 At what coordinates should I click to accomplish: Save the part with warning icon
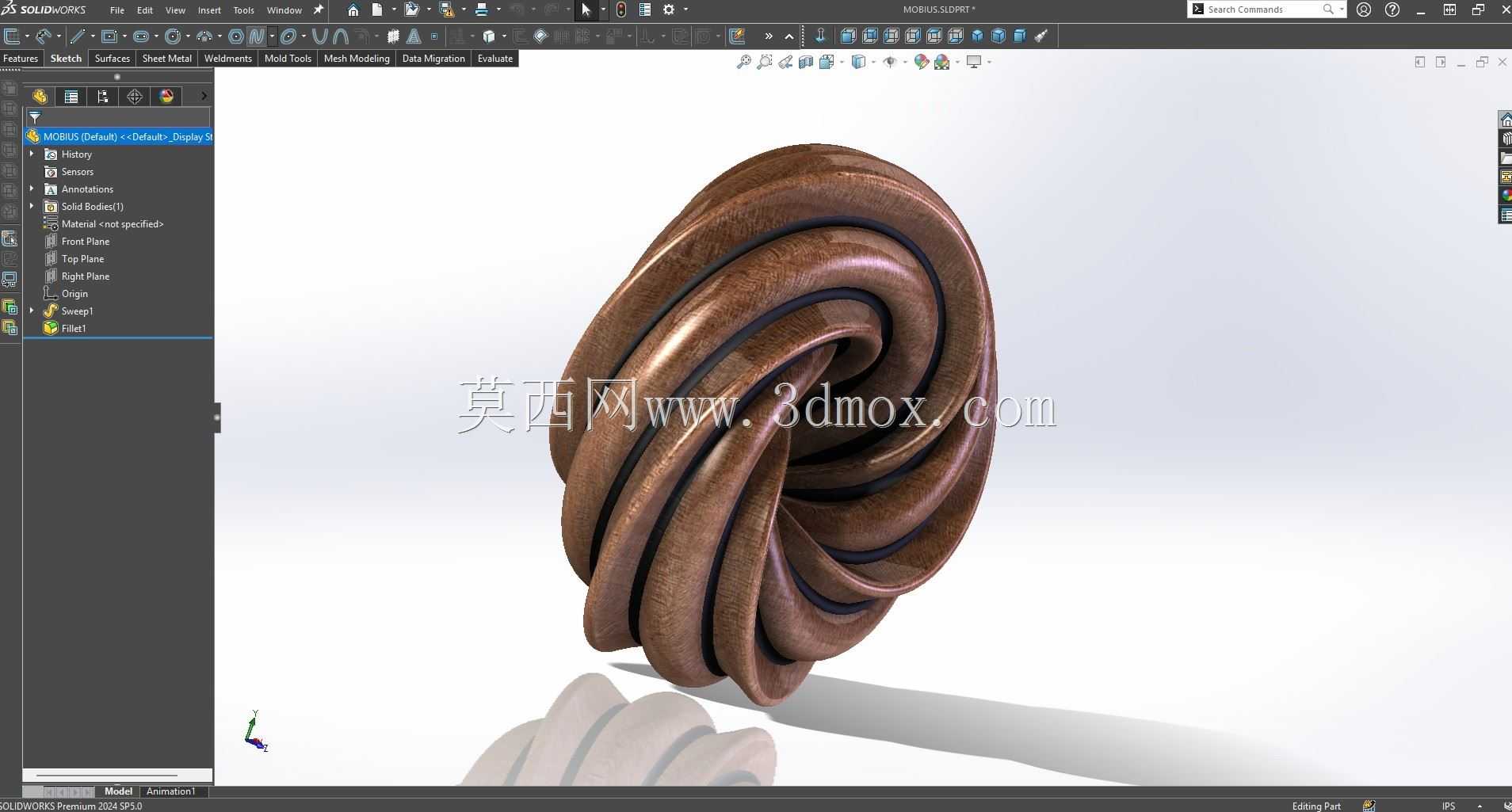click(447, 10)
